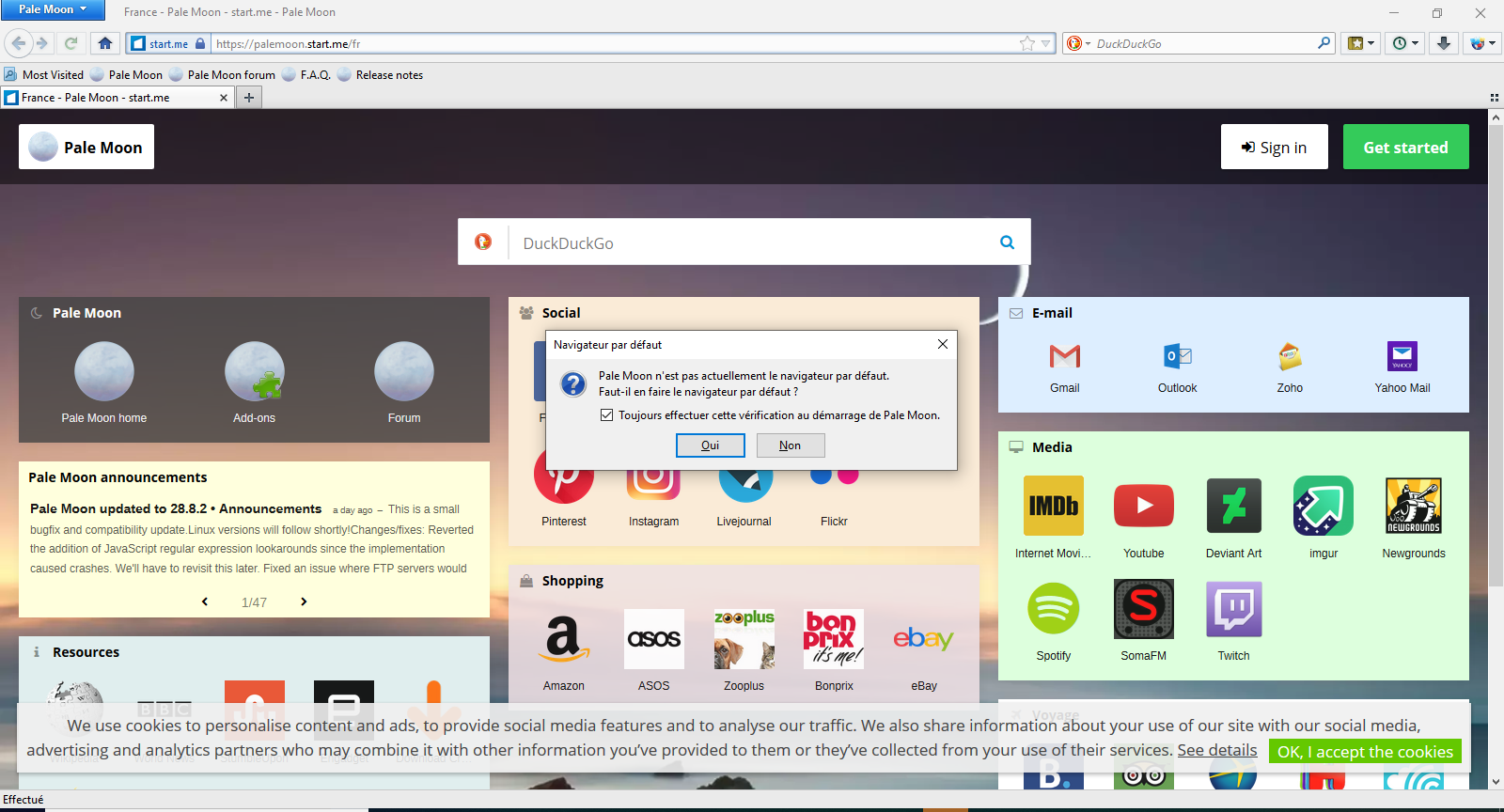
Task: Click Oui in the default browser dialog
Action: pos(711,445)
